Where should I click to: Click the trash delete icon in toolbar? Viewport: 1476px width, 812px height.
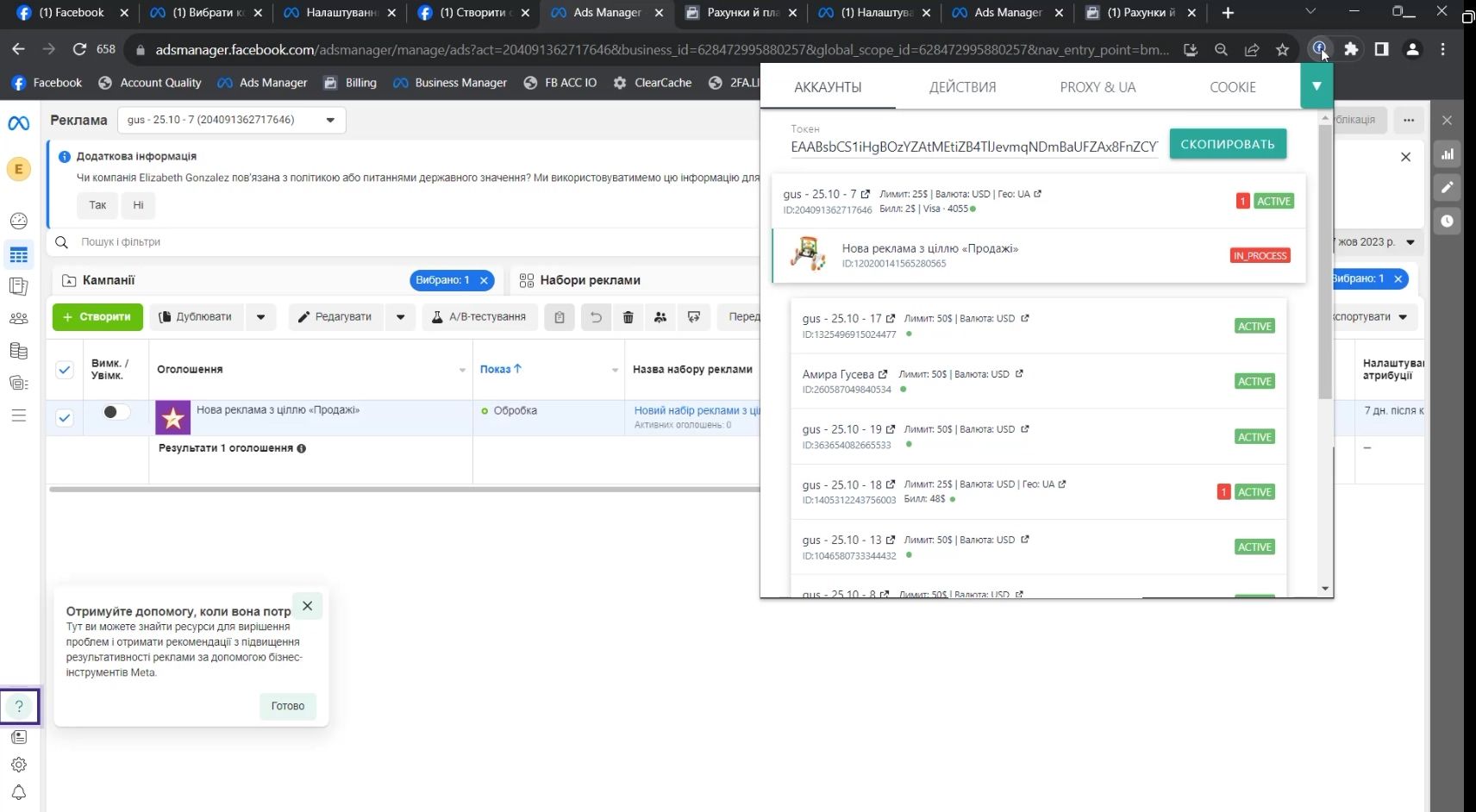tap(628, 317)
